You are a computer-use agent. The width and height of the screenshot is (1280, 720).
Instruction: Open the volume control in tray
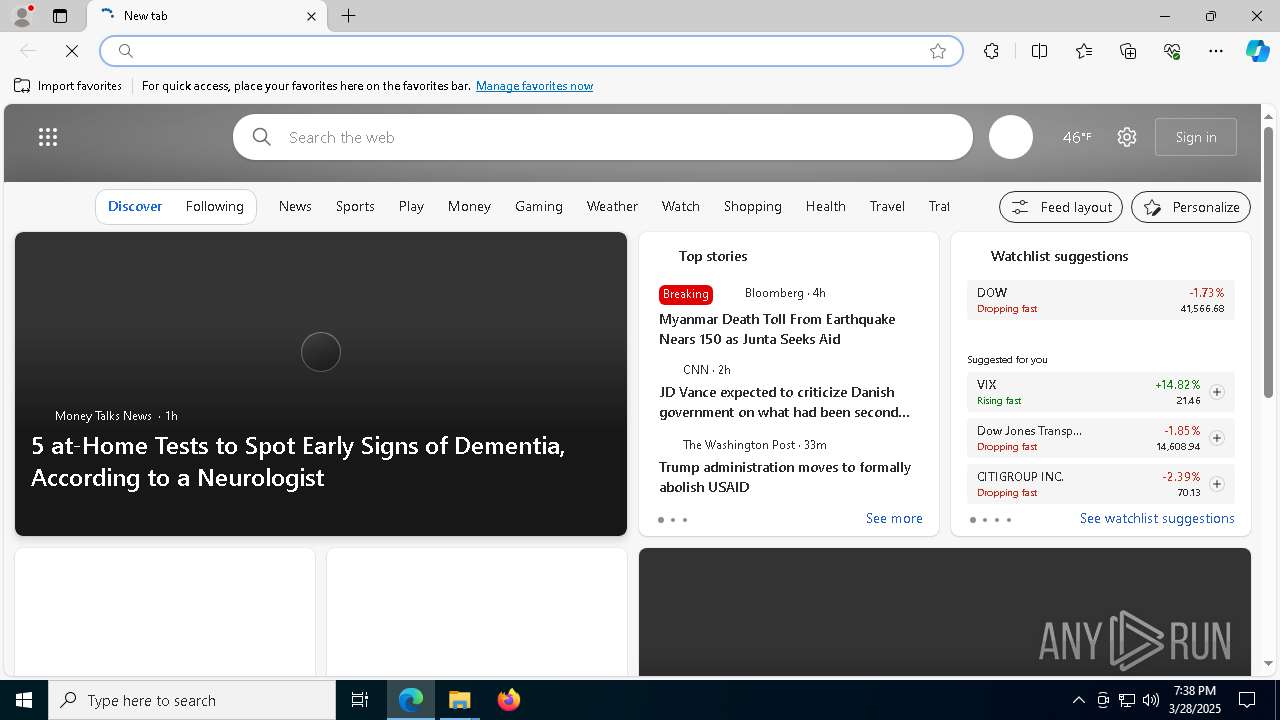1150,700
